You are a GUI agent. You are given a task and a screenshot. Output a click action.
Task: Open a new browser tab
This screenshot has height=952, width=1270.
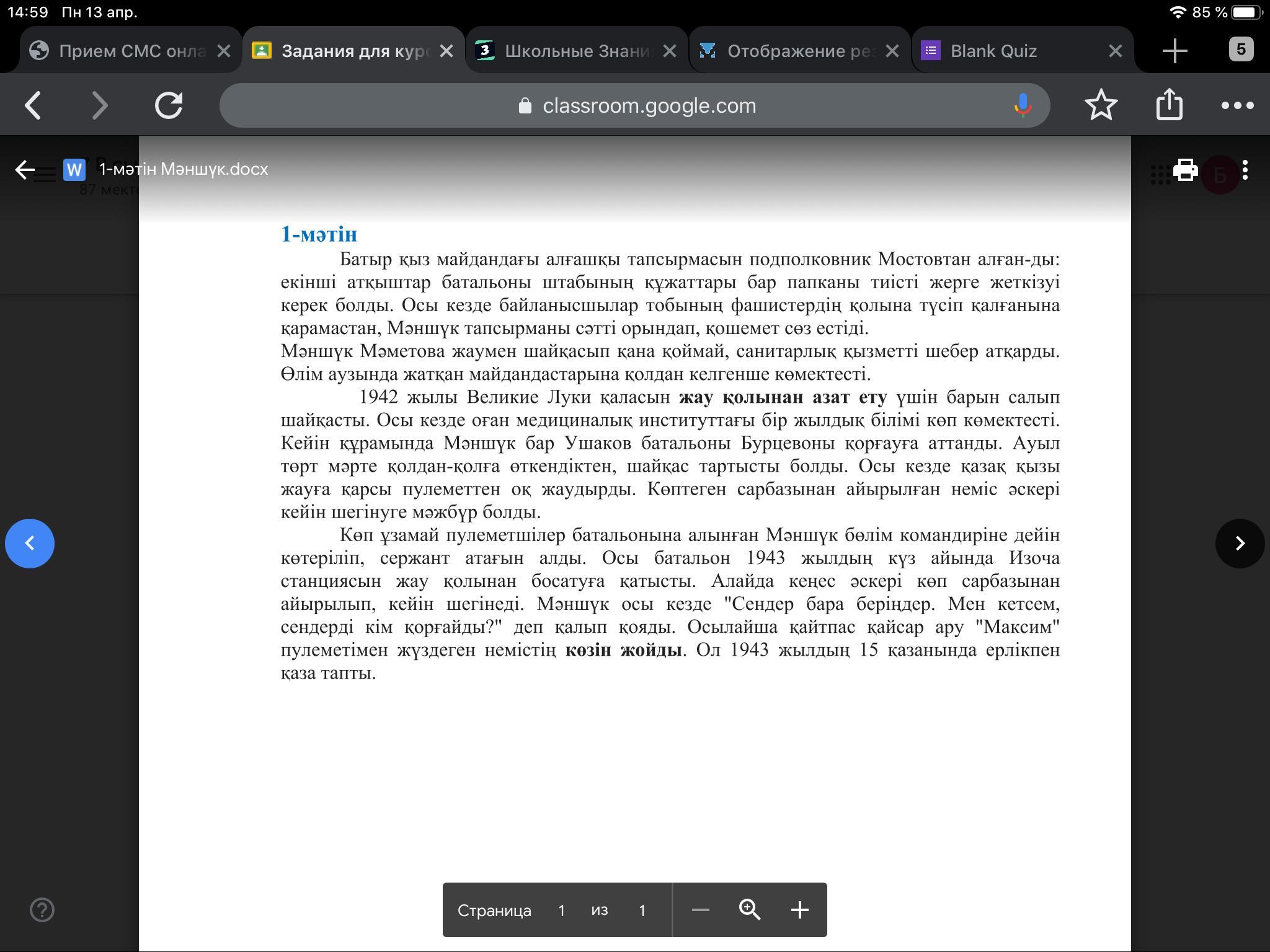(1175, 51)
